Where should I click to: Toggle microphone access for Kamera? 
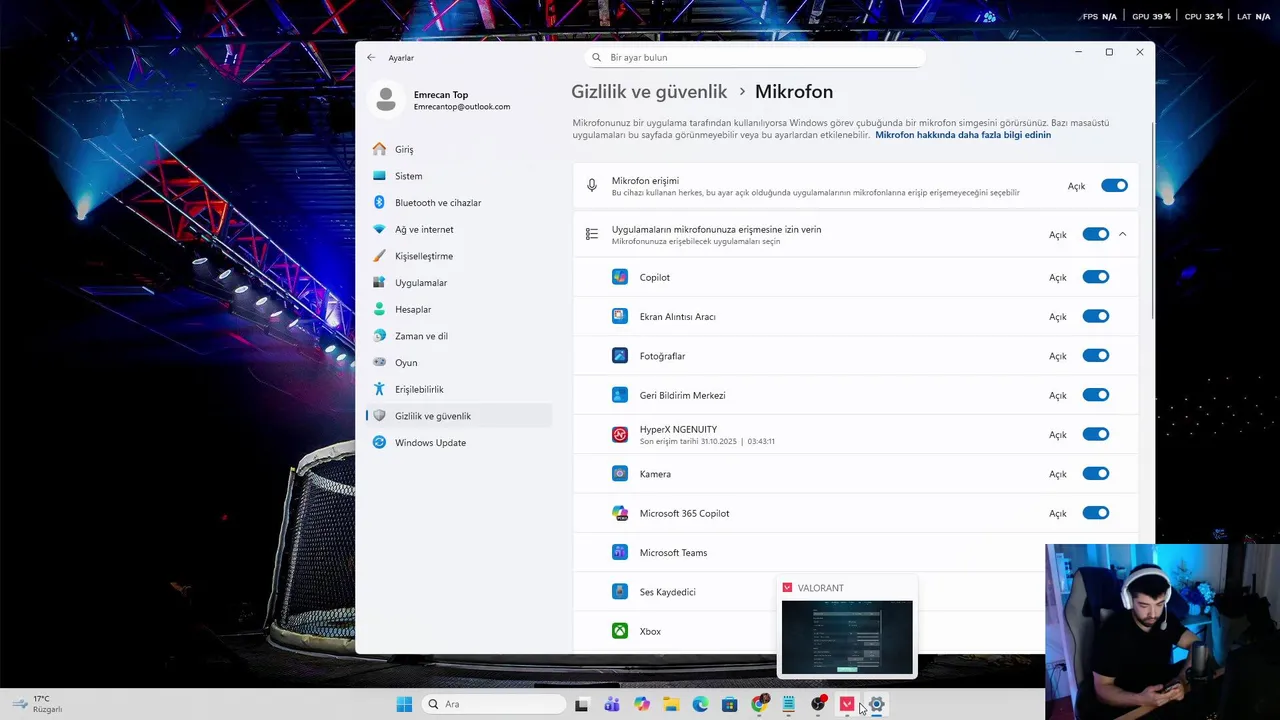coord(1096,474)
